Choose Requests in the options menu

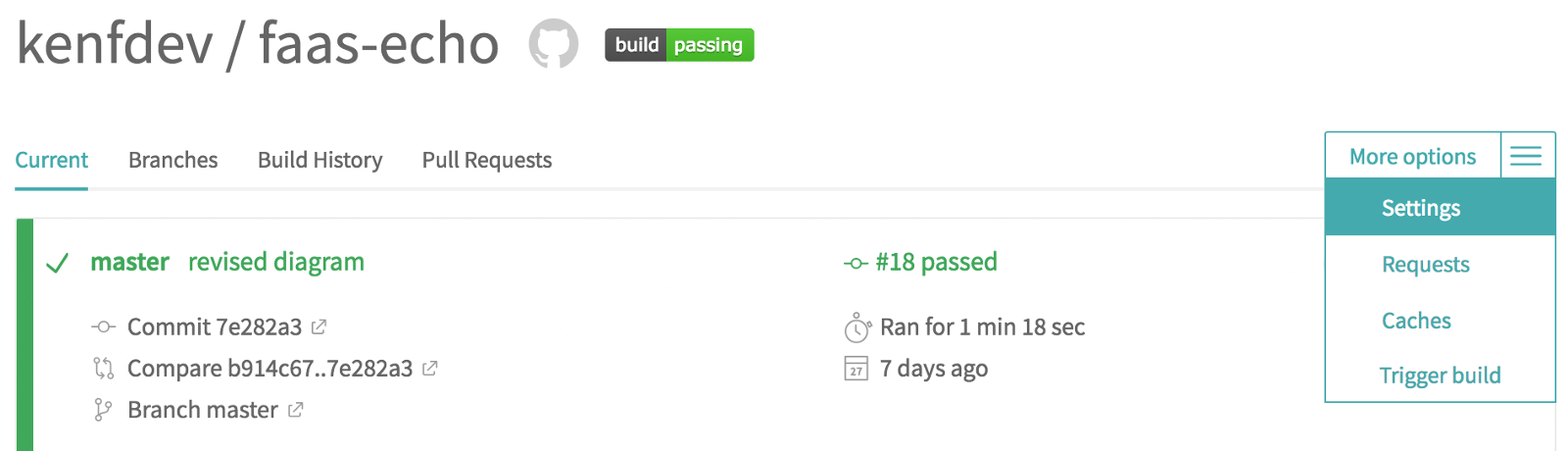pyautogui.click(x=1425, y=265)
